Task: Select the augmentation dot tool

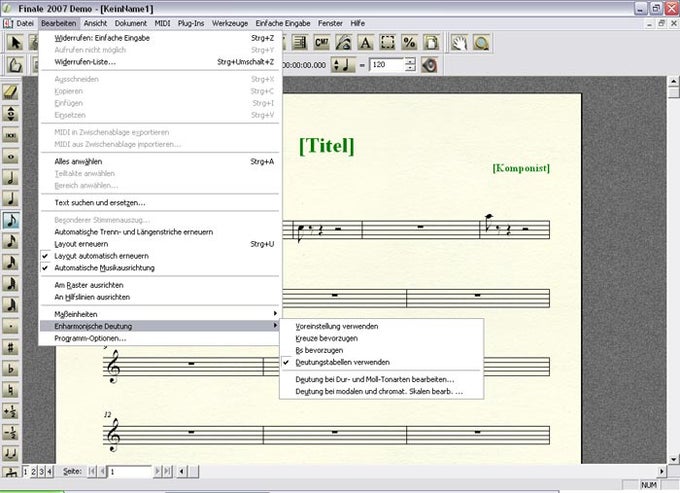Action: [x=10, y=326]
